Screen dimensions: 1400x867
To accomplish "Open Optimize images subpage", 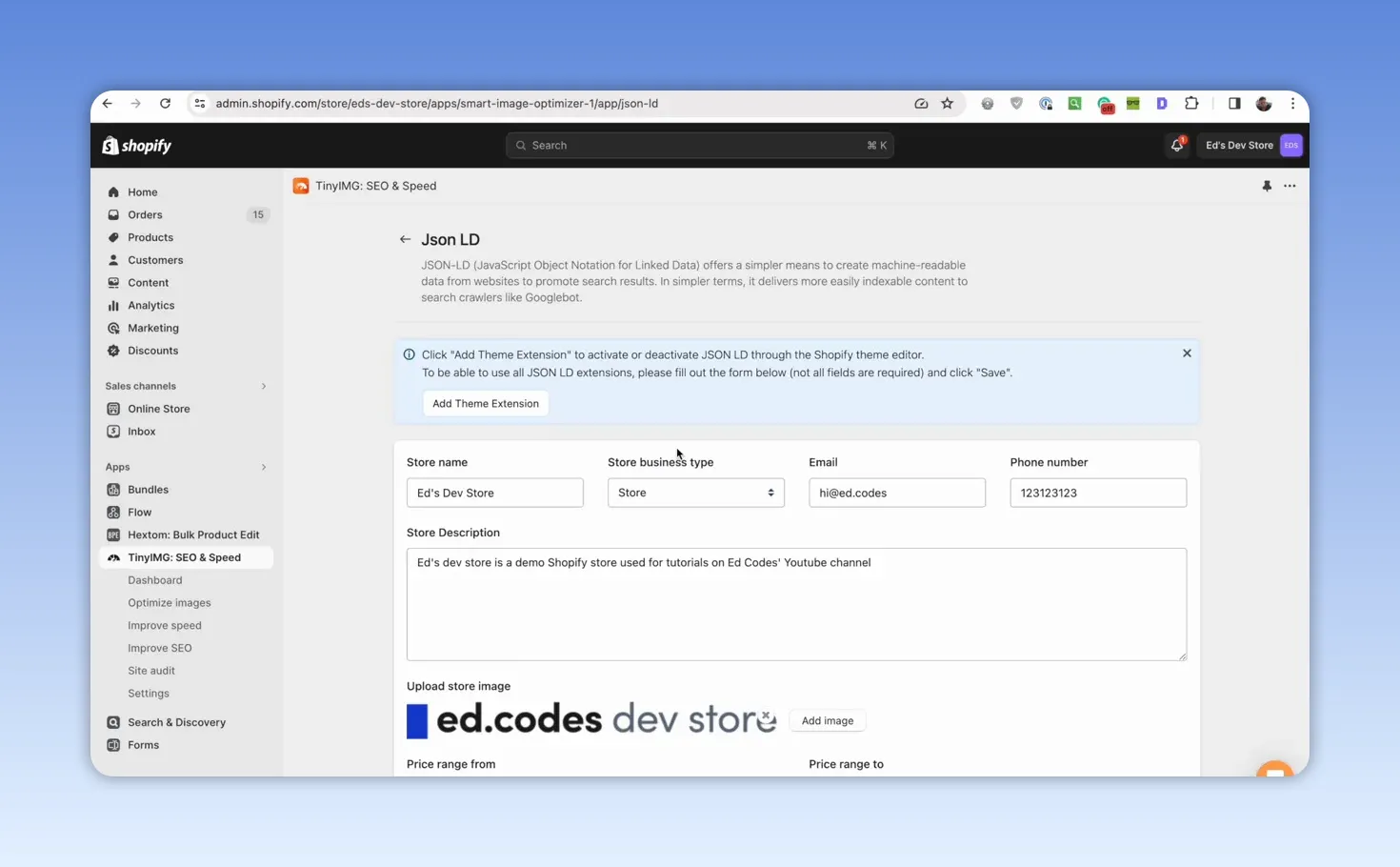I will click(x=170, y=603).
